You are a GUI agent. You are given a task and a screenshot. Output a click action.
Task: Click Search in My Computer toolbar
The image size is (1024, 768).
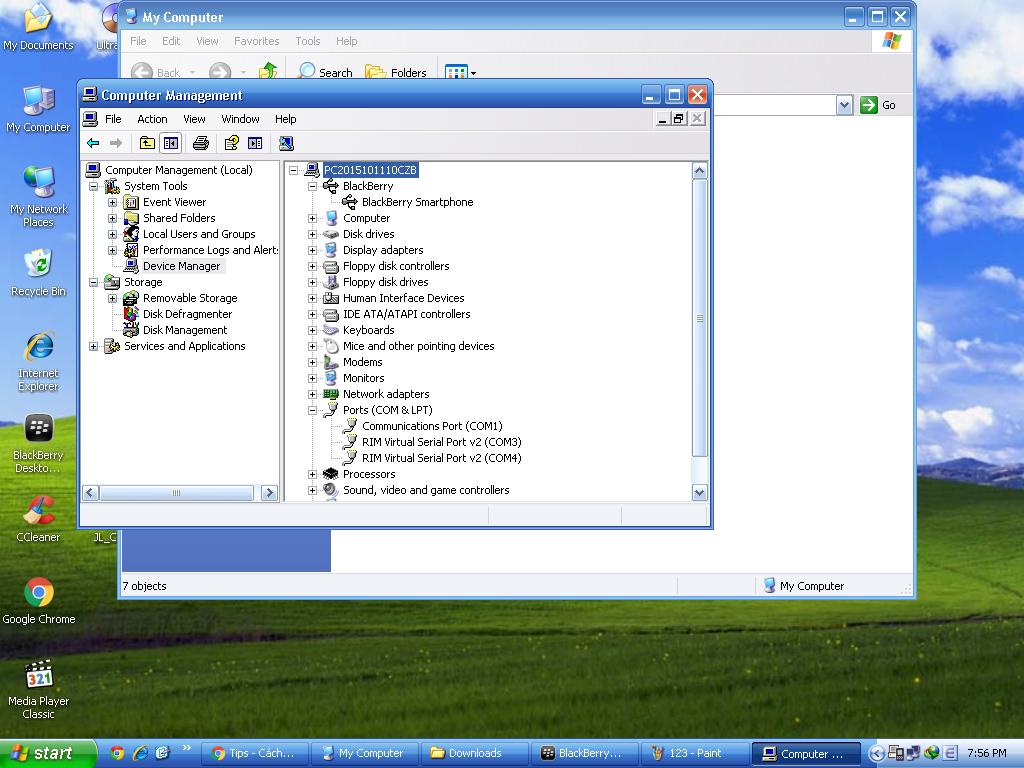click(325, 72)
